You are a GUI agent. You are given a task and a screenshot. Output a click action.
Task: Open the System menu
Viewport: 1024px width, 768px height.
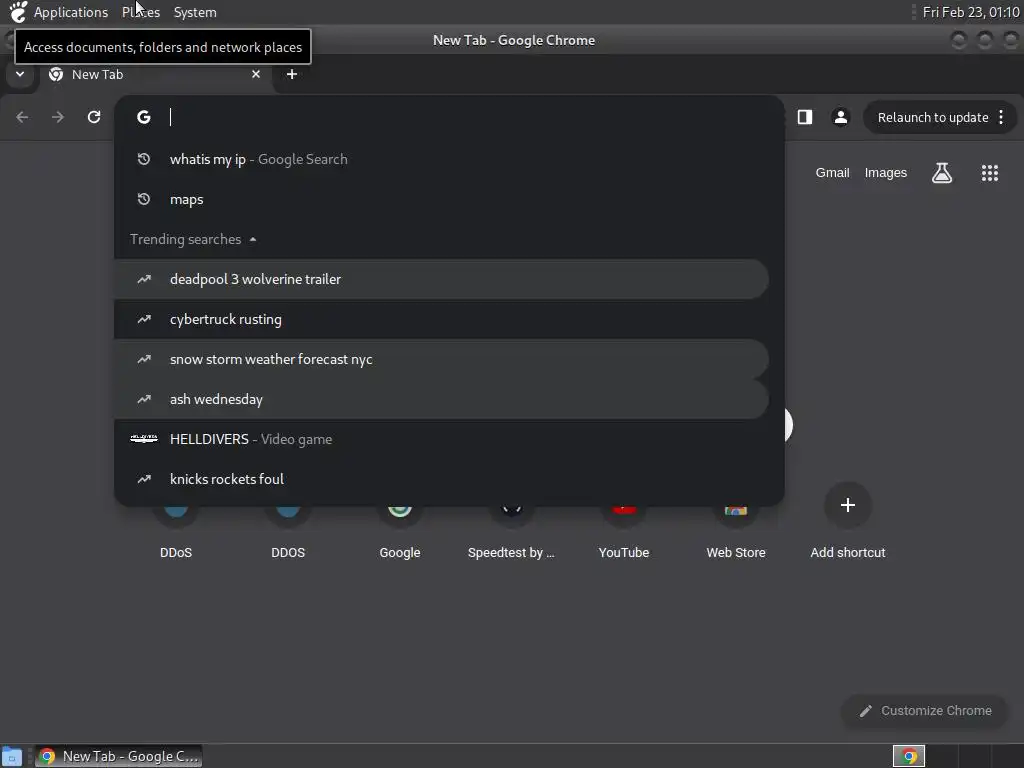[x=195, y=12]
